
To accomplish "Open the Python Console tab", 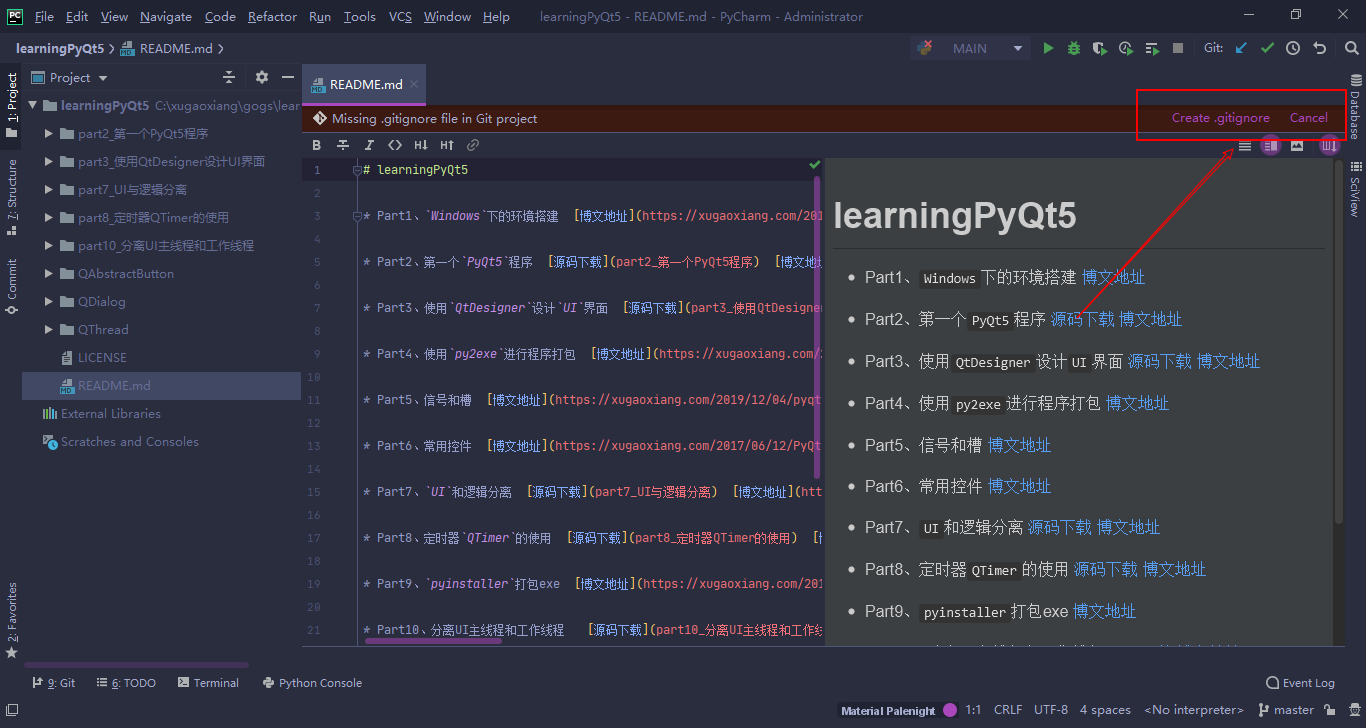I will click(312, 683).
